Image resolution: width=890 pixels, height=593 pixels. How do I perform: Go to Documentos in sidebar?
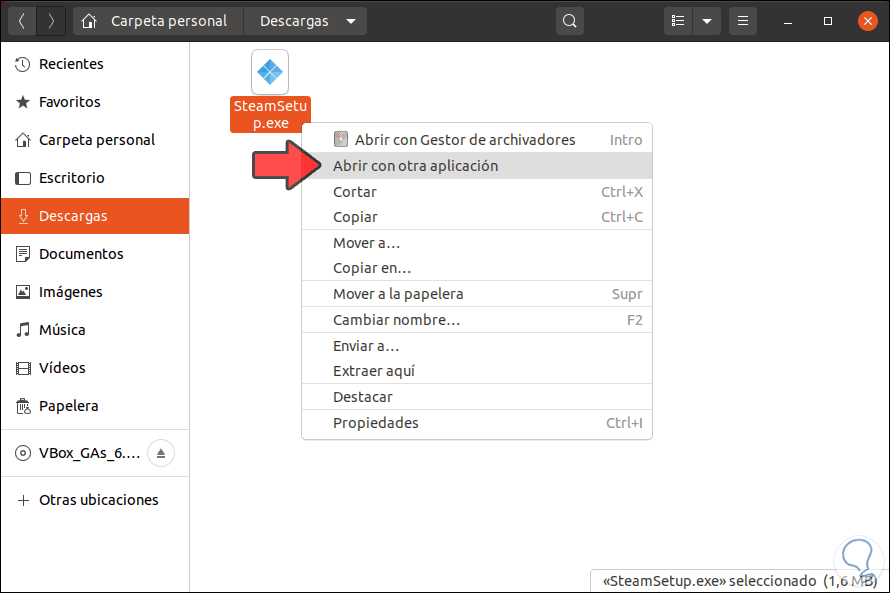pos(81,254)
